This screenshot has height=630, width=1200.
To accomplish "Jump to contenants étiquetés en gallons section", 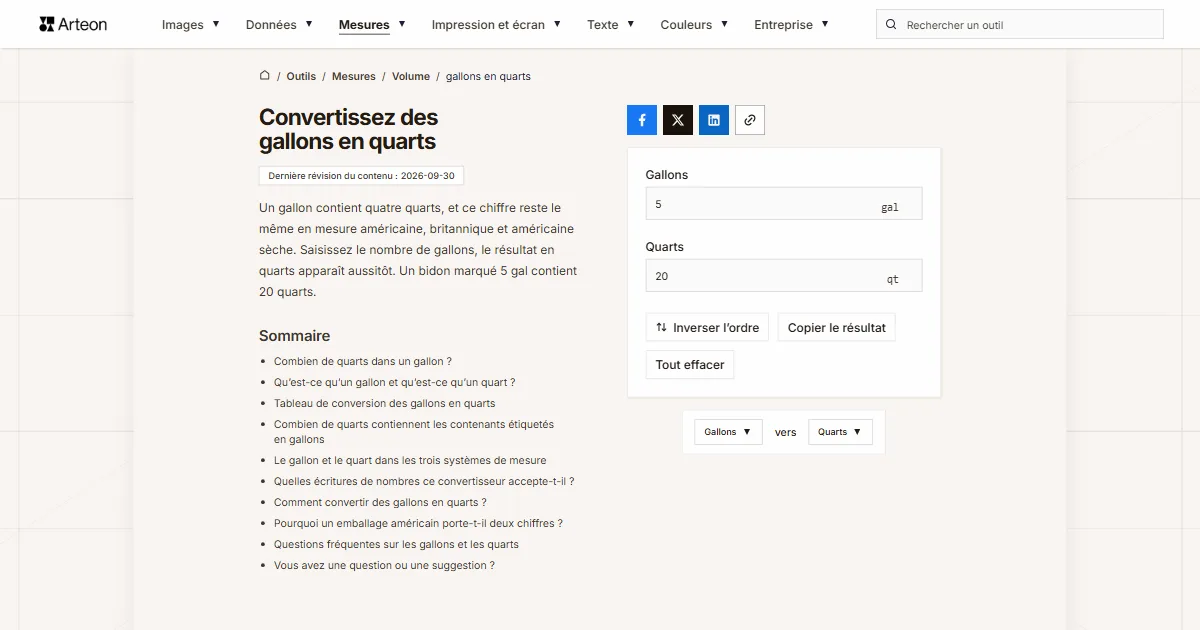I will (x=414, y=432).
